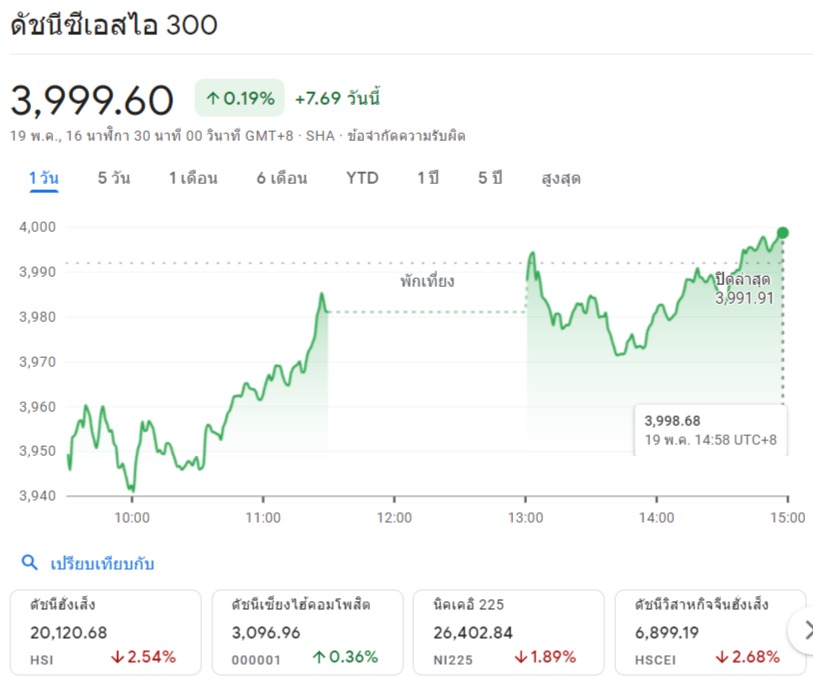This screenshot has width=813, height=677.
Task: Select the สูงสุด range tab
Action: pyautogui.click(x=560, y=178)
